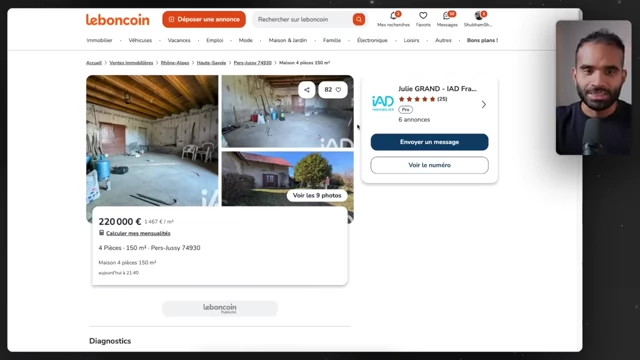Open the Autres category menu
Screen dimensions: 640x360
(443, 40)
